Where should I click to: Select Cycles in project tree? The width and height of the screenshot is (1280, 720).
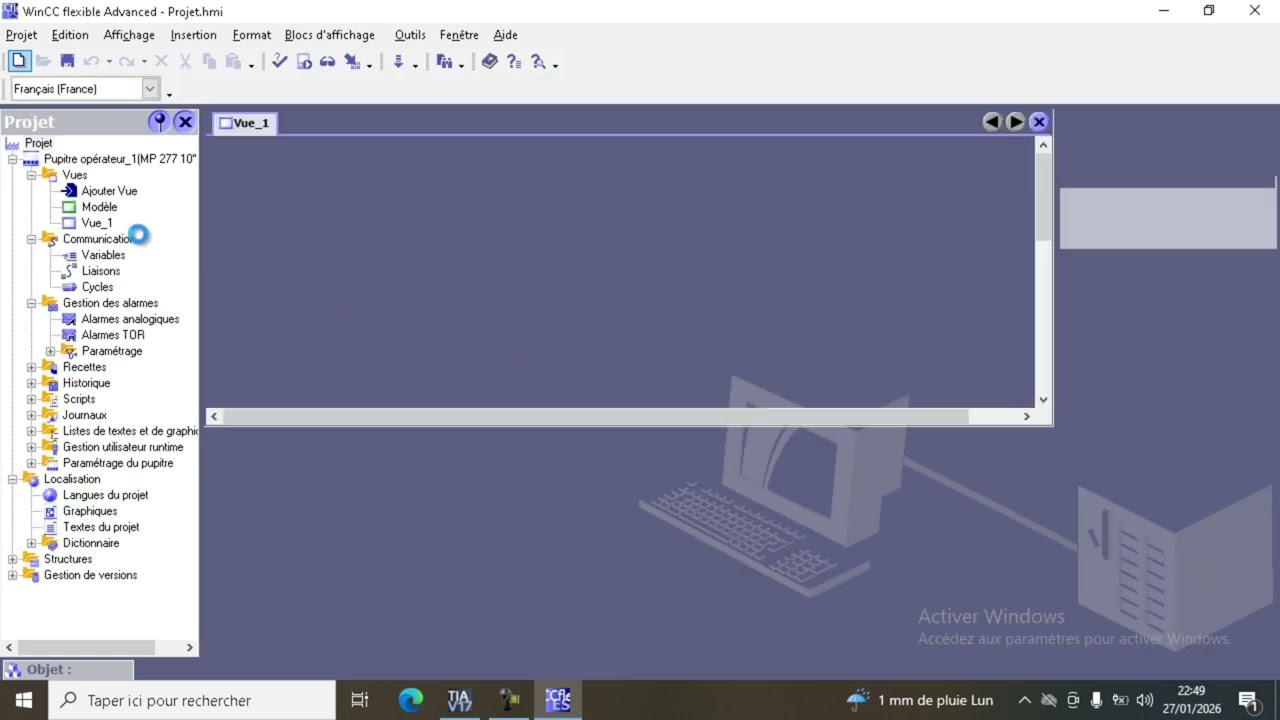coord(97,287)
